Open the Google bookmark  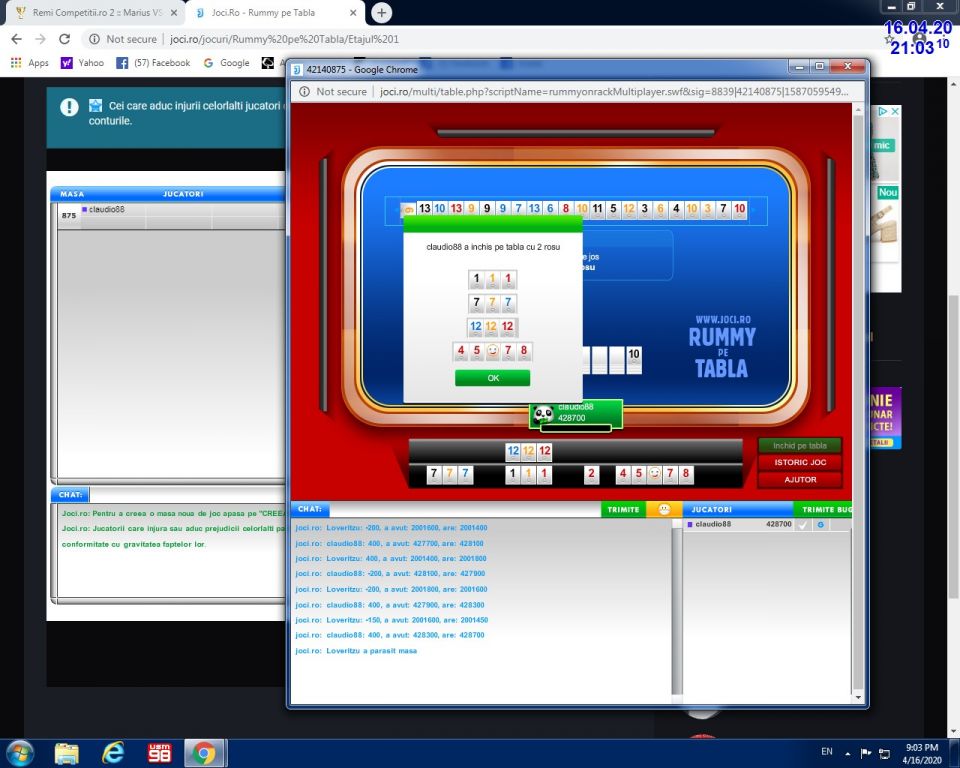click(x=227, y=62)
